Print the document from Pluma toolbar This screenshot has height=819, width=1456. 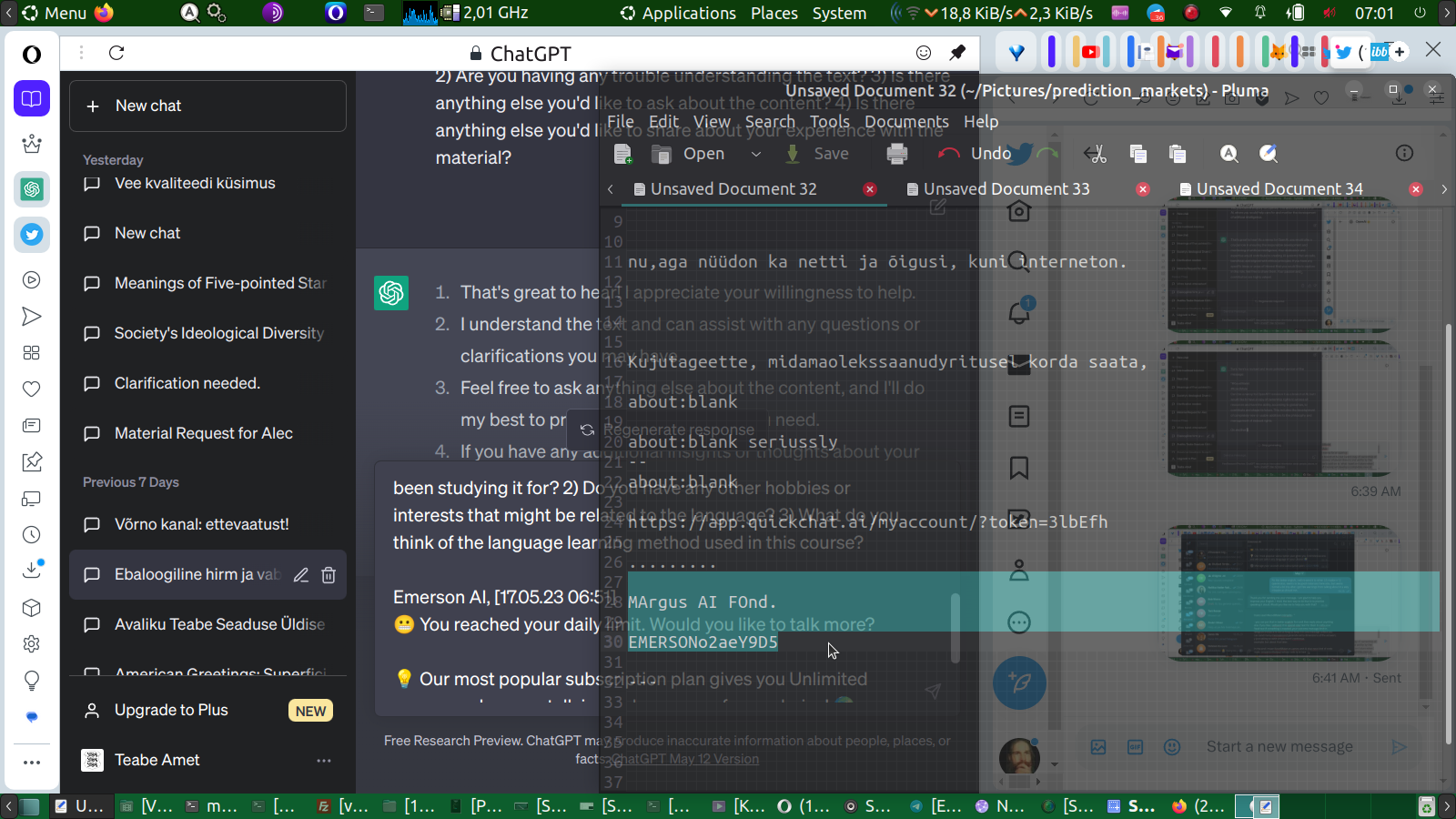point(897,154)
